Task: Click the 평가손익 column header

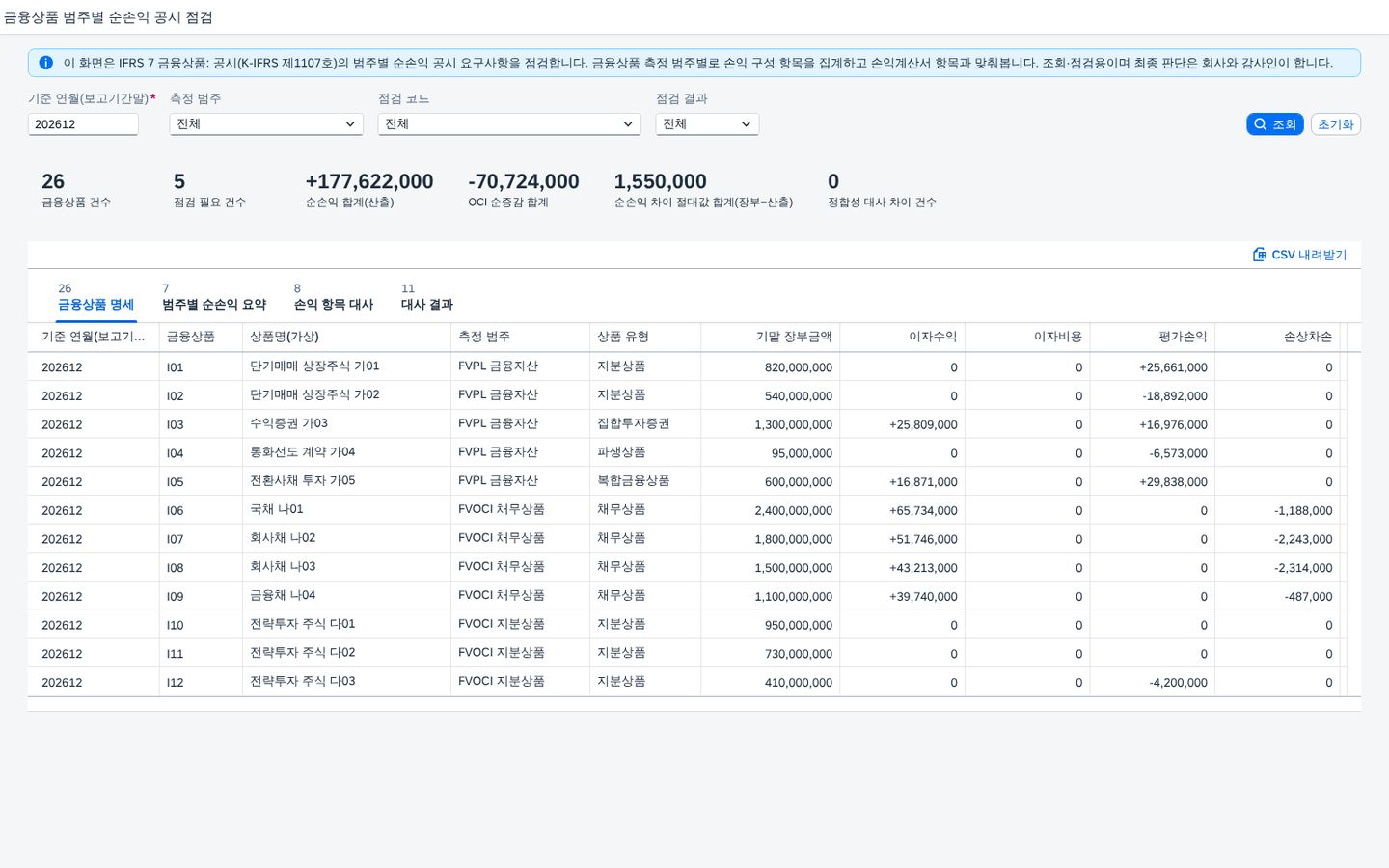Action: (x=1153, y=337)
